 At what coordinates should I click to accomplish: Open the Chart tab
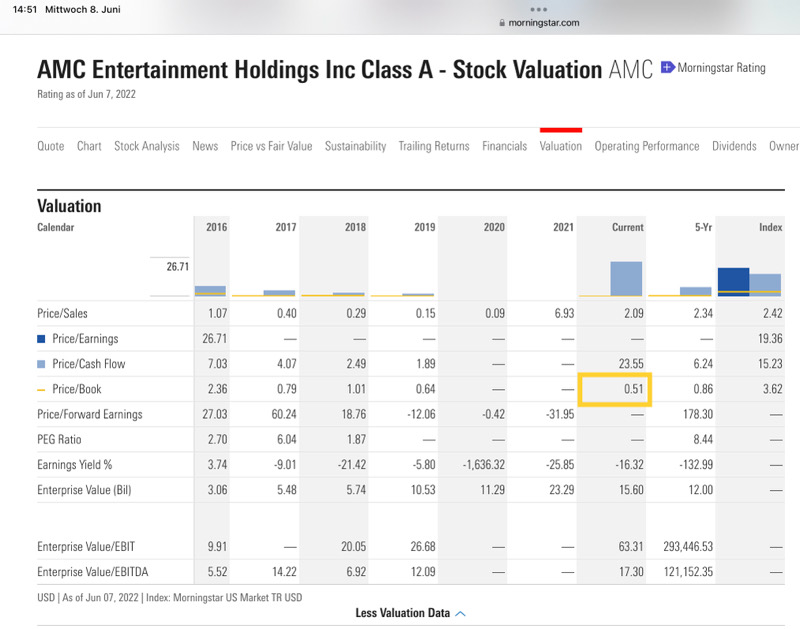[x=88, y=145]
